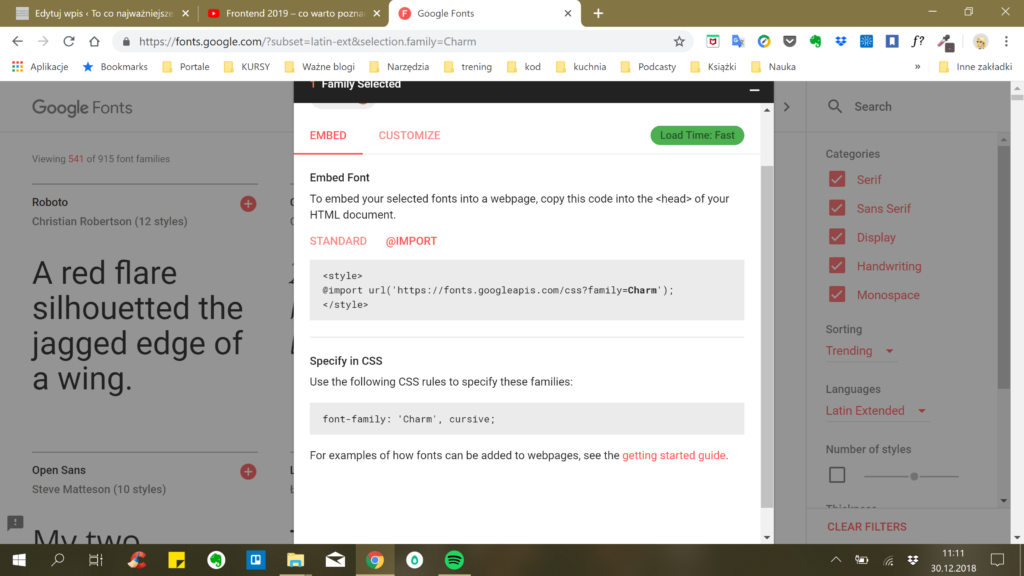1024x576 pixels.
Task: Show hidden bookmarks via the overflow chevron
Action: pos(917,67)
